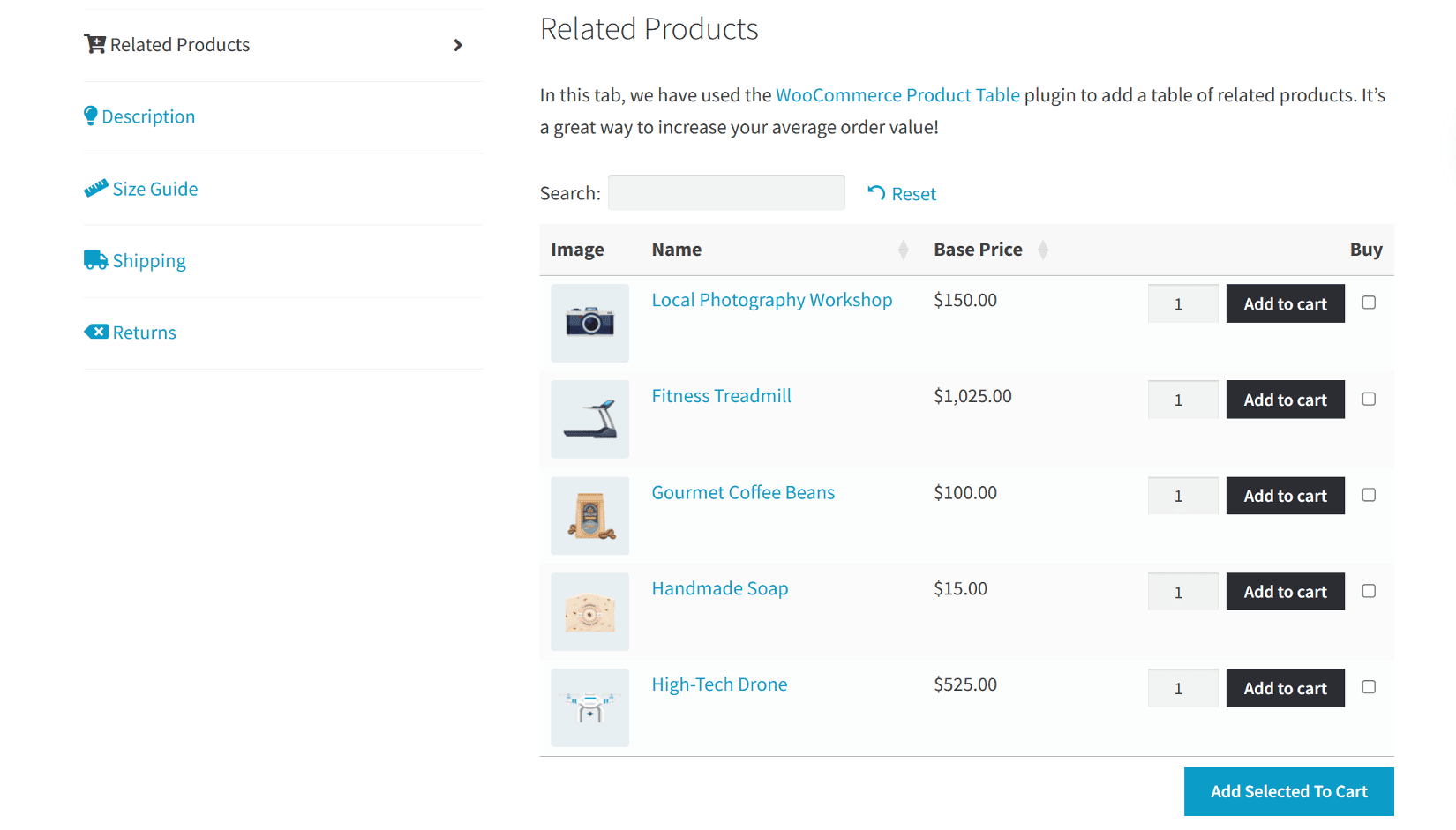Sort the table by the Name column arrows
Image resolution: width=1456 pixels, height=830 pixels.
tap(904, 250)
